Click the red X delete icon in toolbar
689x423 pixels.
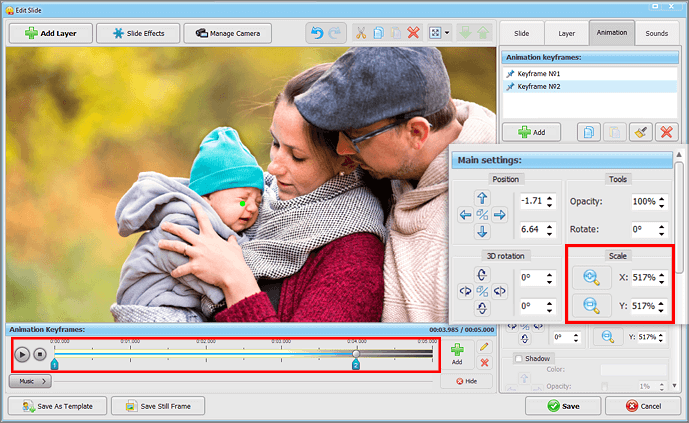pyautogui.click(x=413, y=33)
